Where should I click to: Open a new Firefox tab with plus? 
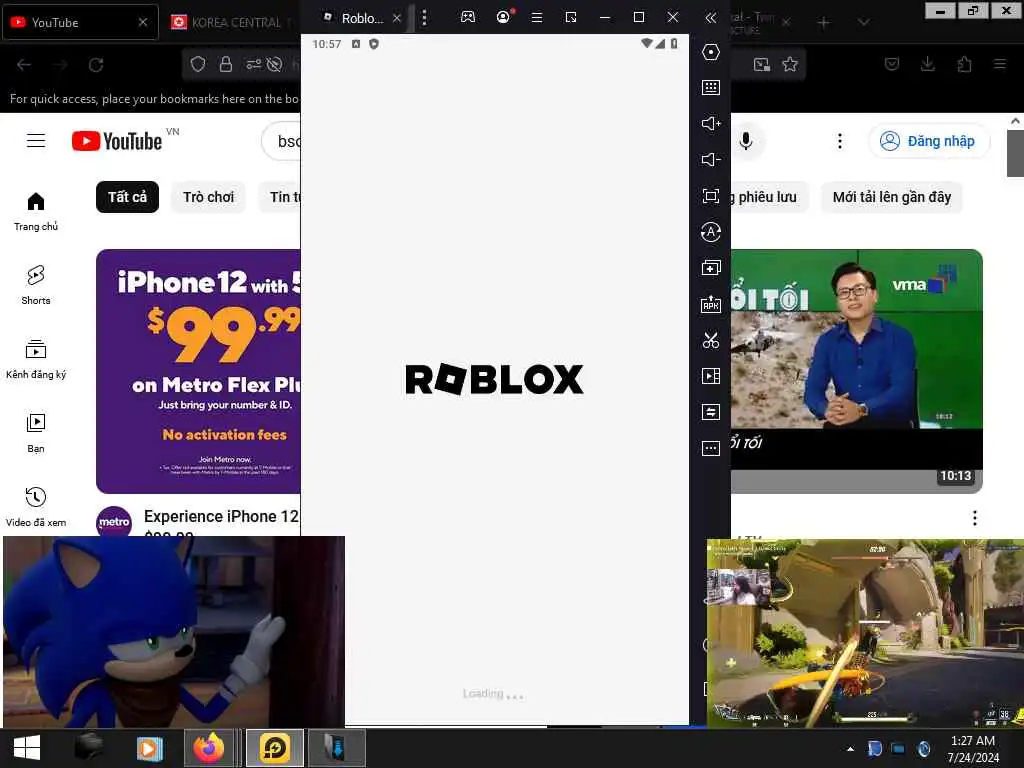tap(824, 23)
